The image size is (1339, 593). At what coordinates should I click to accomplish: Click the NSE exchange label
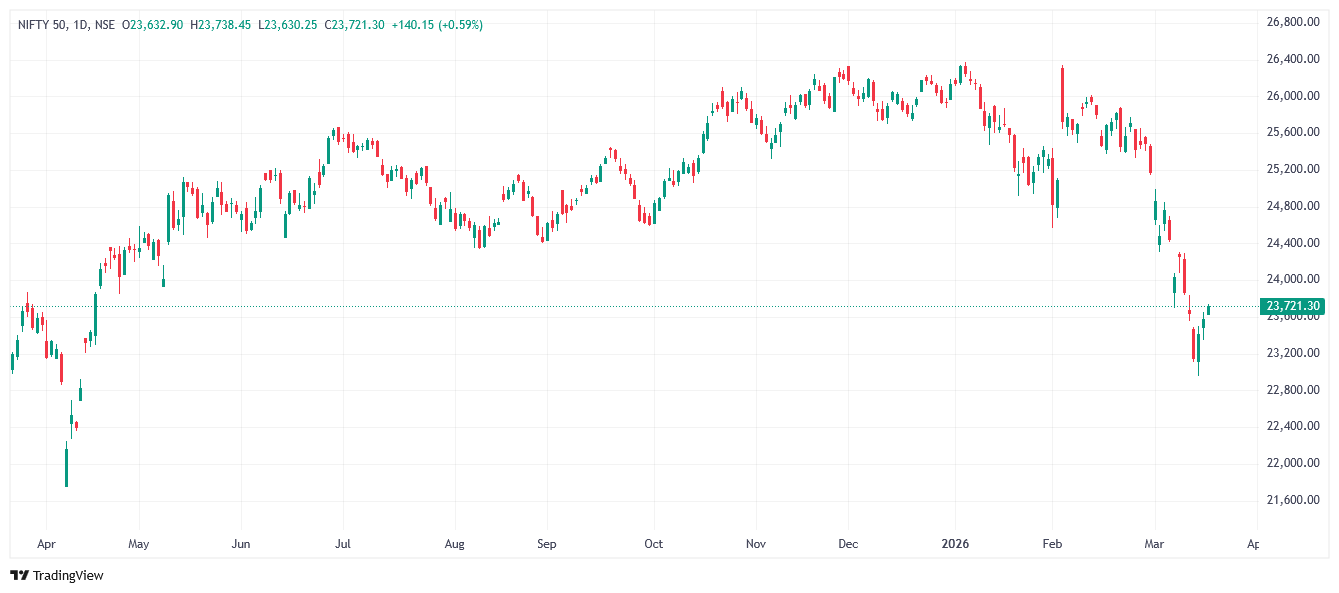point(106,24)
